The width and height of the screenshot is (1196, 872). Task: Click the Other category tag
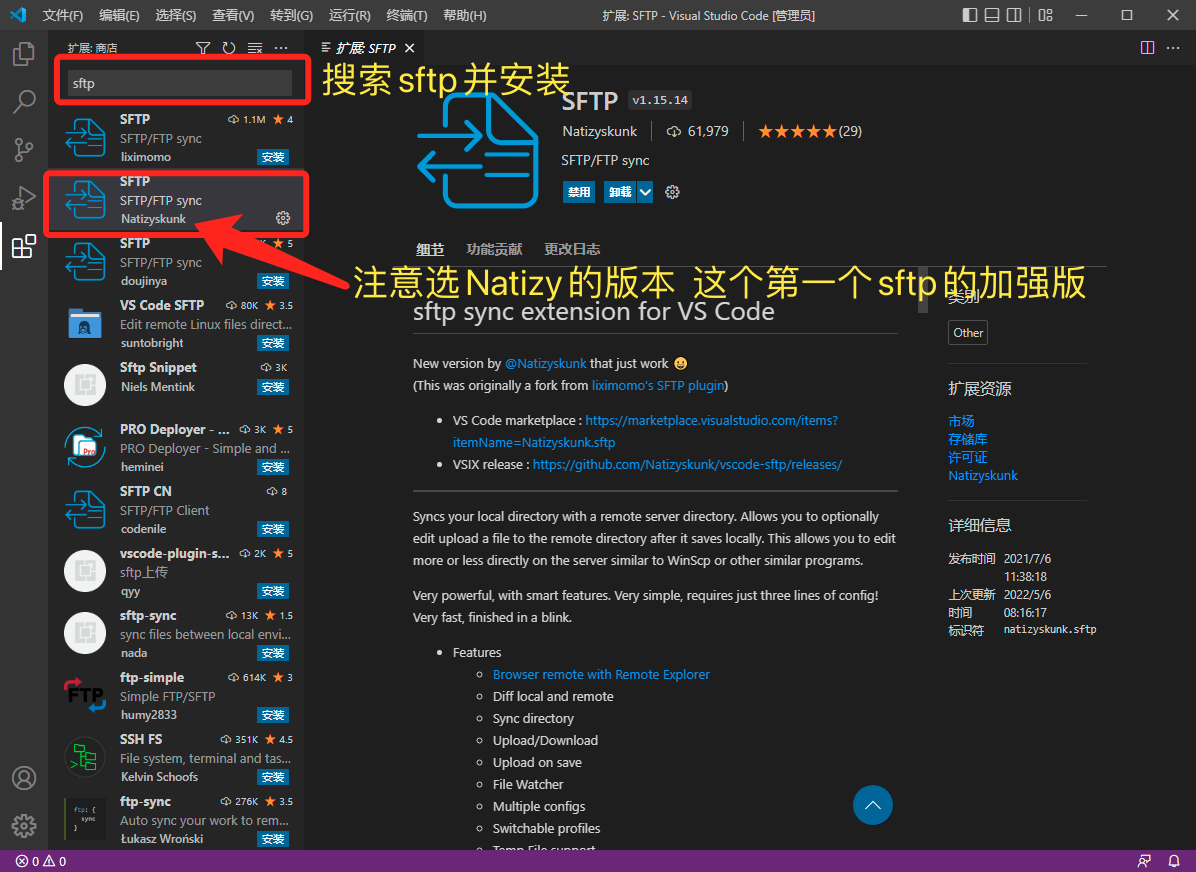point(968,333)
